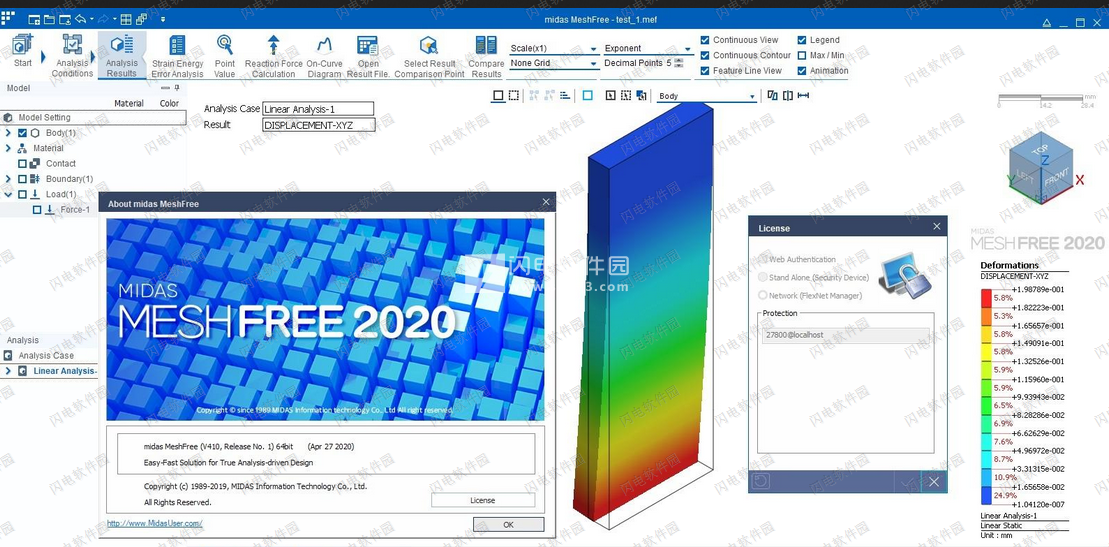Choose Select Result Comparison Point
The image size is (1109, 547).
[429, 56]
